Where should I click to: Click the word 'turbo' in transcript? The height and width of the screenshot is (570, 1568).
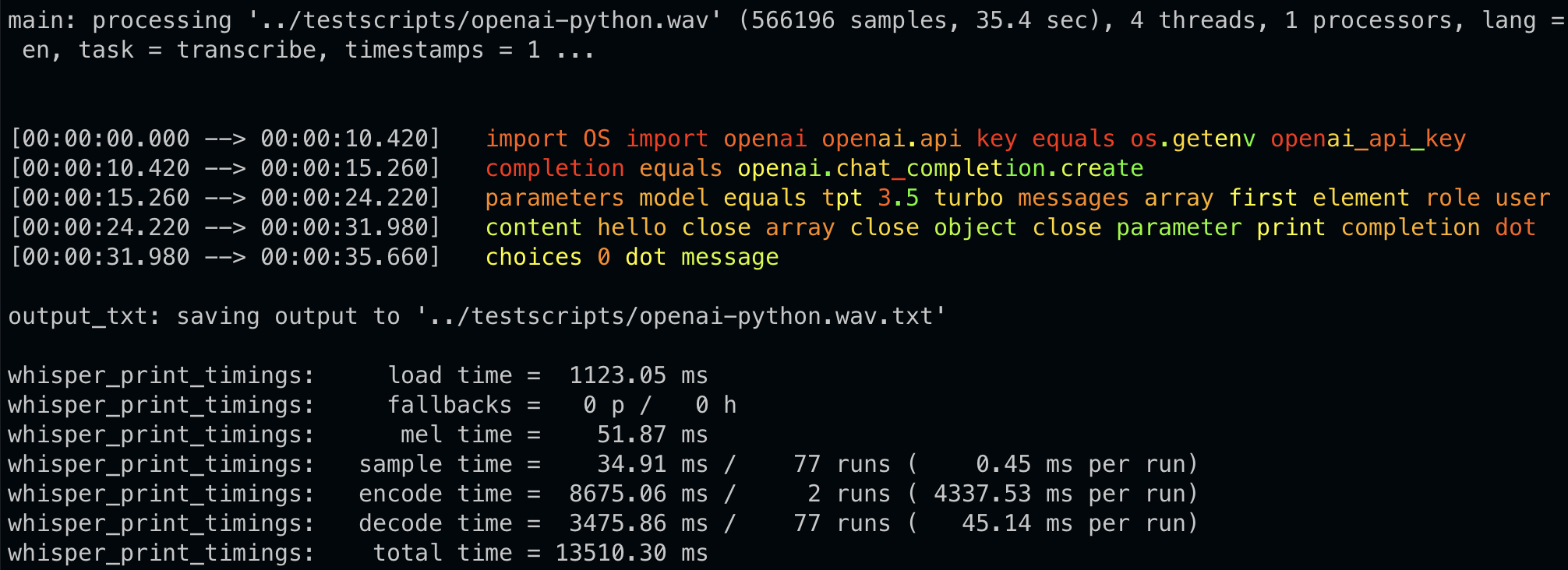(969, 199)
